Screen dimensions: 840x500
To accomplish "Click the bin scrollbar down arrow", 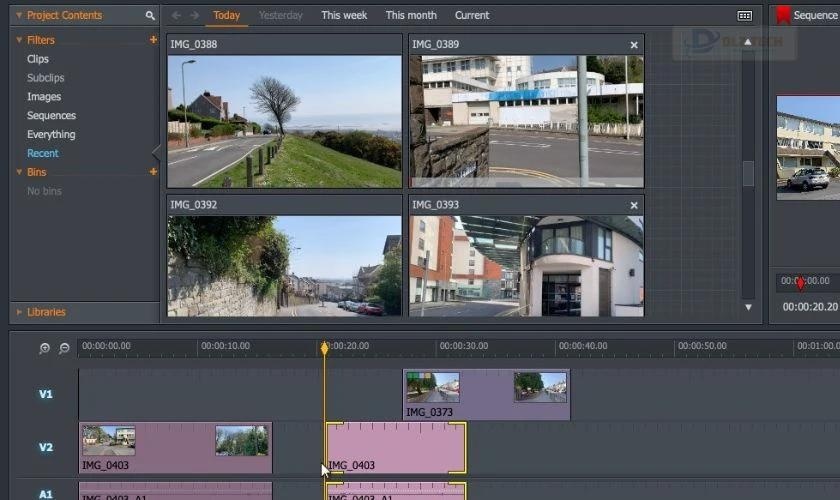I will [x=748, y=308].
